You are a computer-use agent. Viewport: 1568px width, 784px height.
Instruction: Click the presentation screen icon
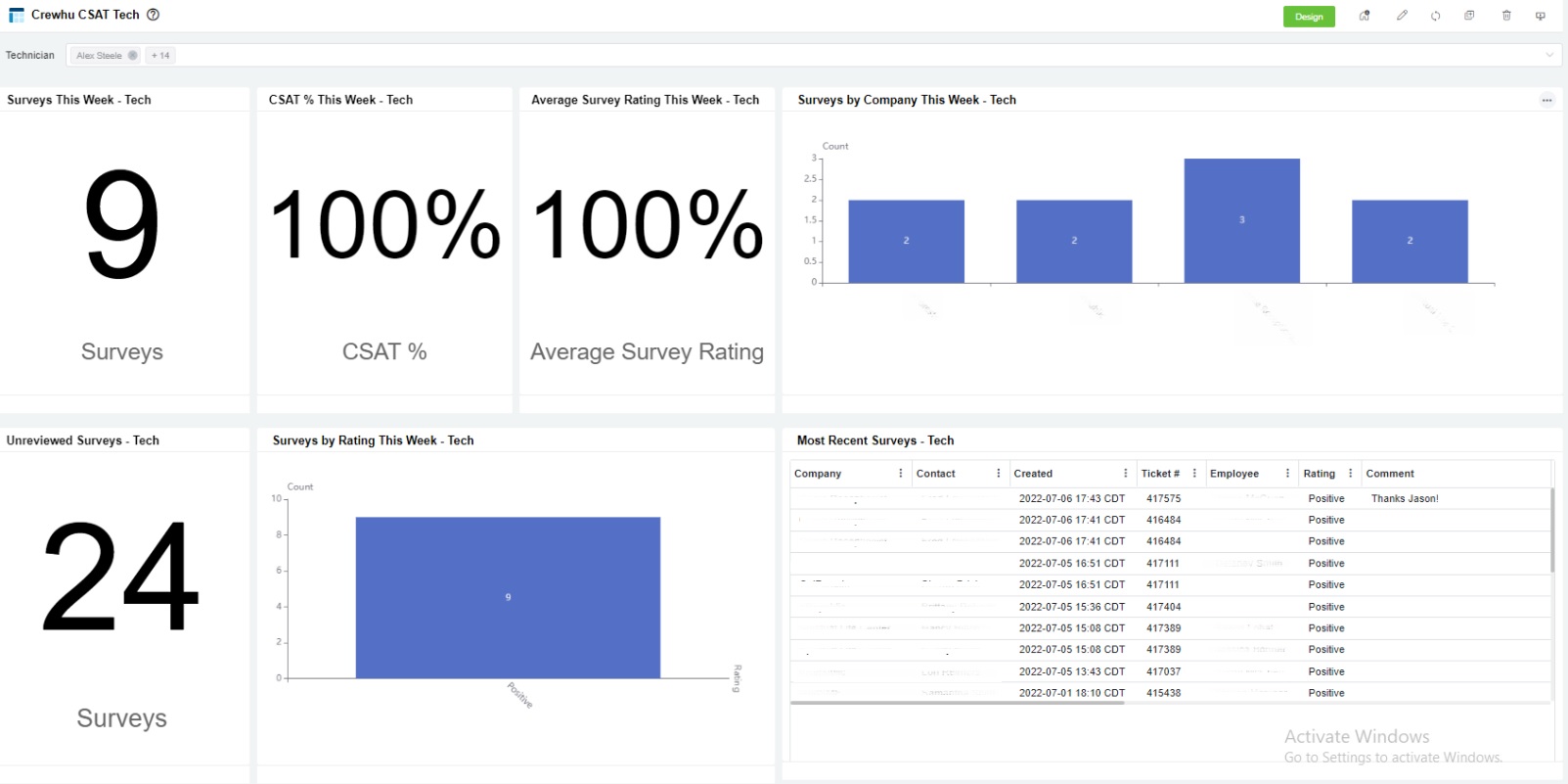point(1541,16)
